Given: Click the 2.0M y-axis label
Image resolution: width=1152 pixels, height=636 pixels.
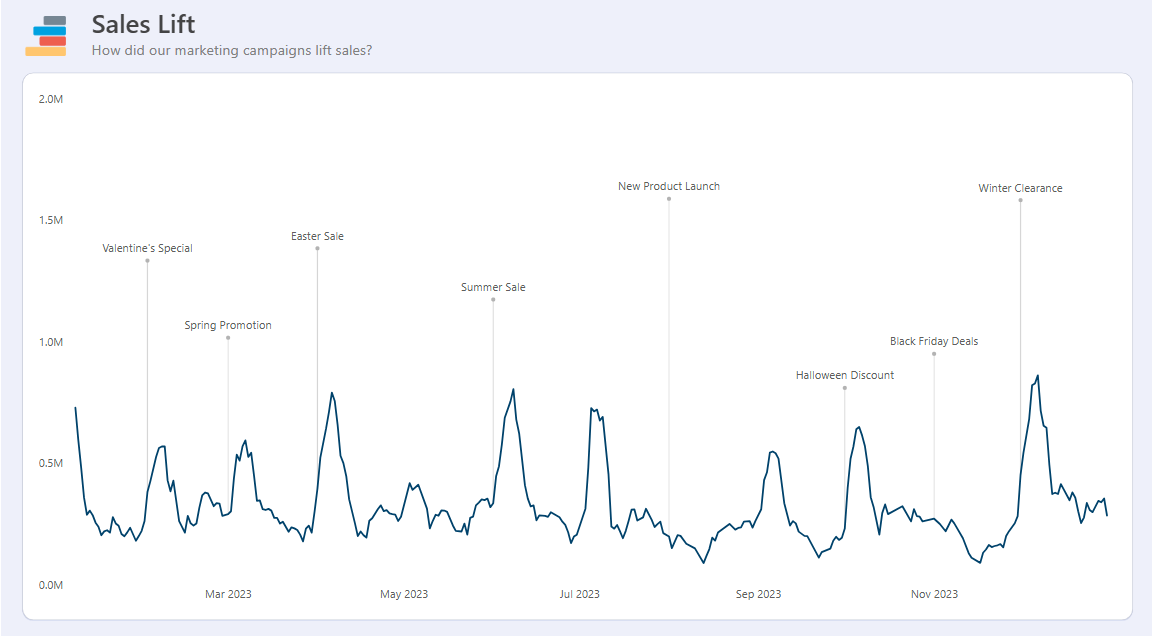Looking at the screenshot, I should click(x=51, y=99).
